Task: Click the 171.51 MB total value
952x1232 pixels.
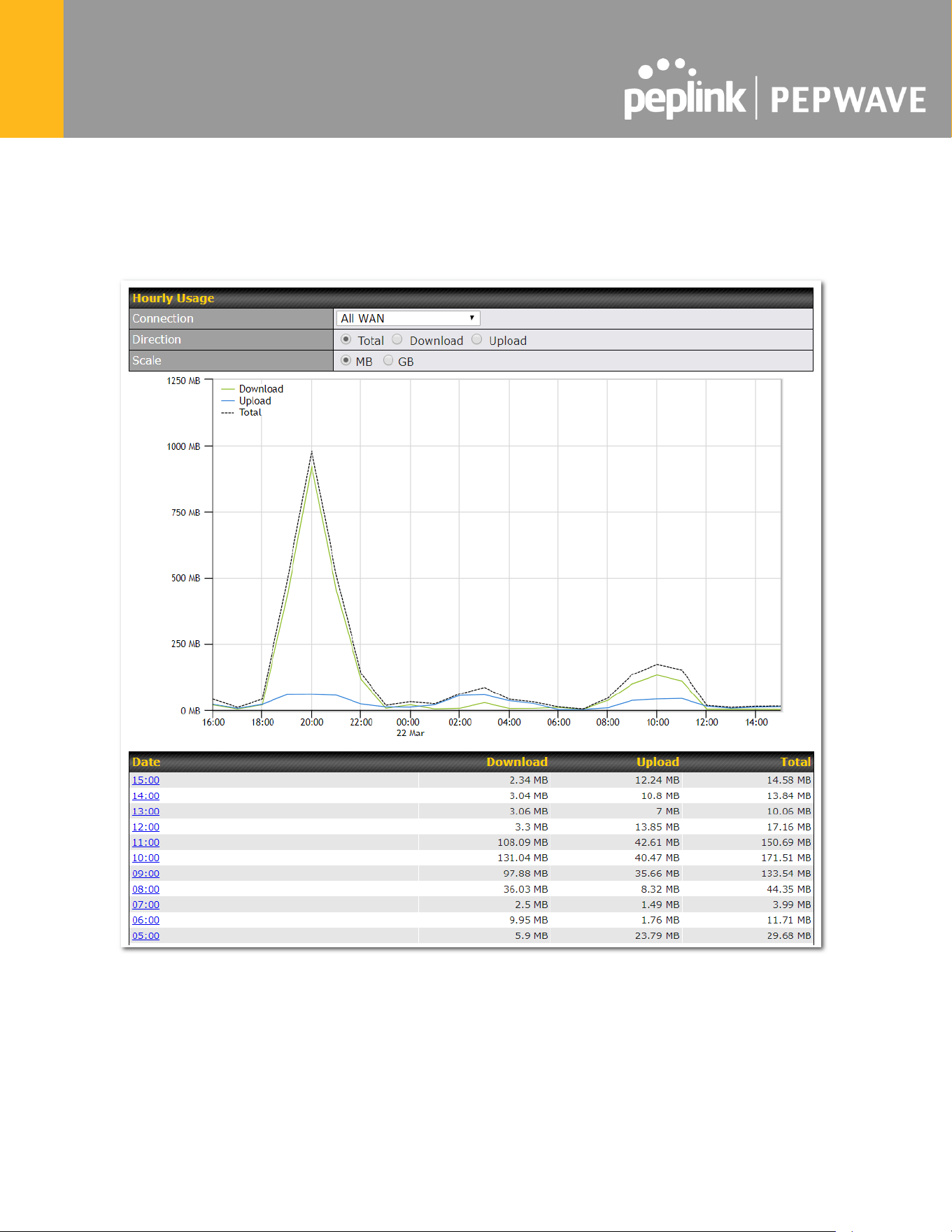Action: (786, 858)
